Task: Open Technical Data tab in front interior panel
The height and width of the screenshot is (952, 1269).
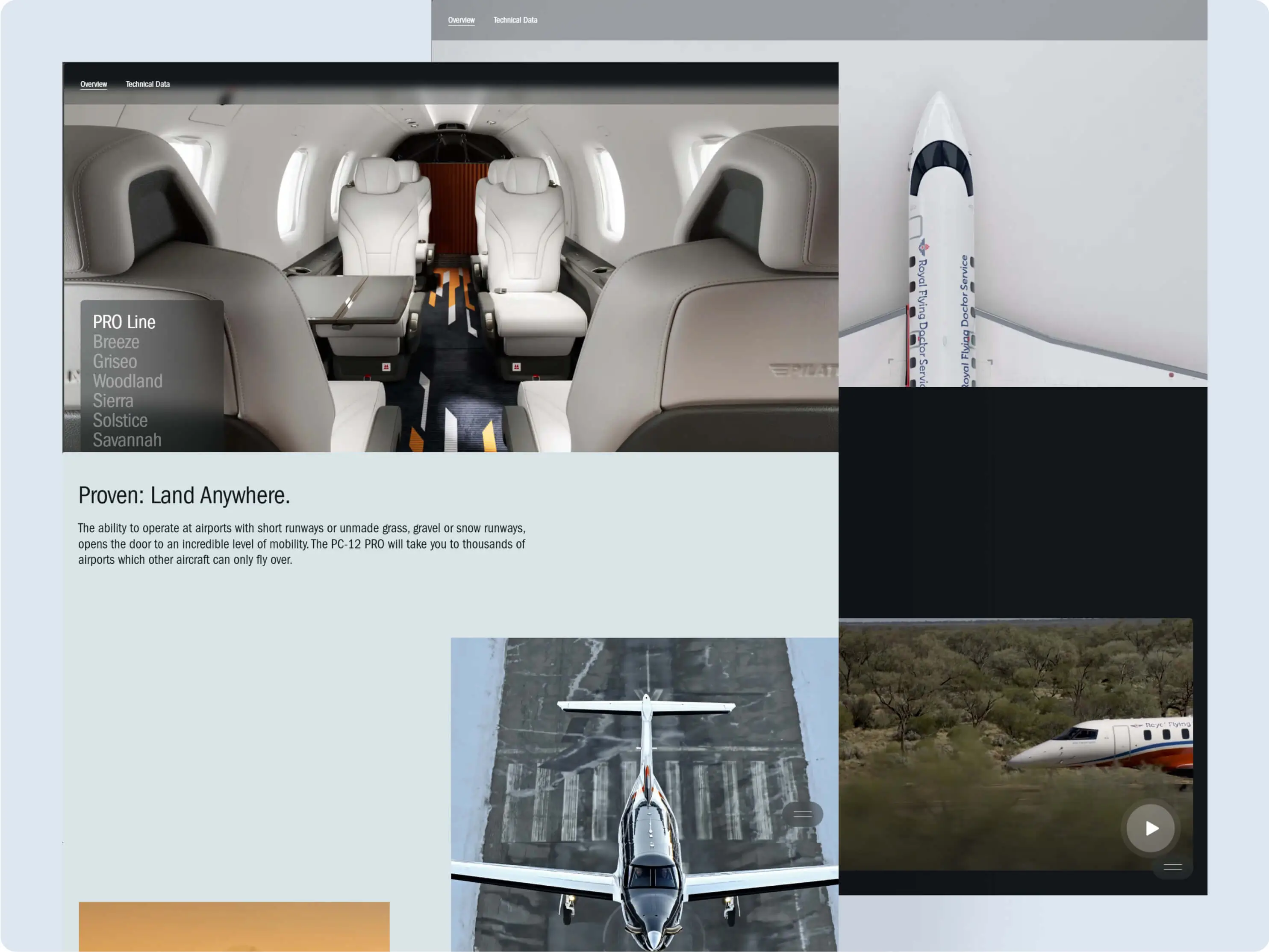Action: [147, 84]
